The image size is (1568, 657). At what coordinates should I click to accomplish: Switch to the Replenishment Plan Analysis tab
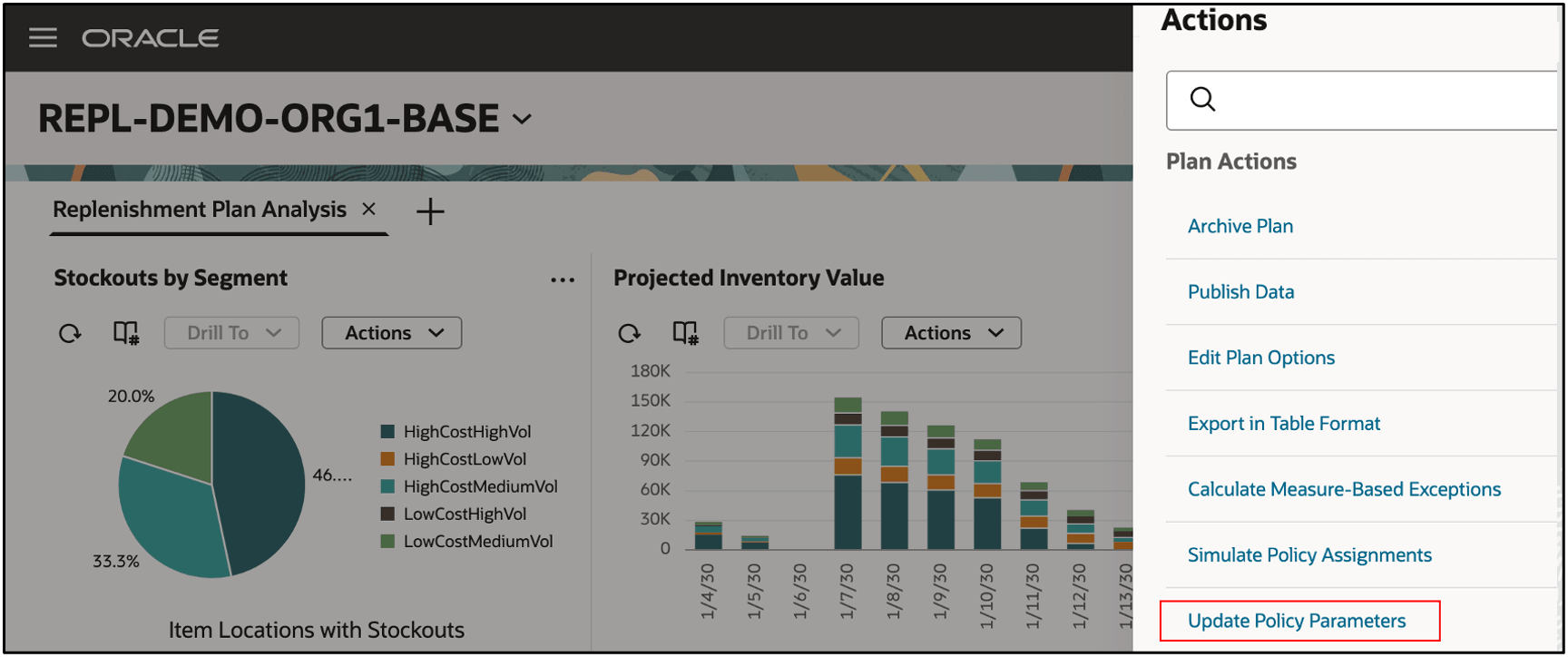(200, 210)
